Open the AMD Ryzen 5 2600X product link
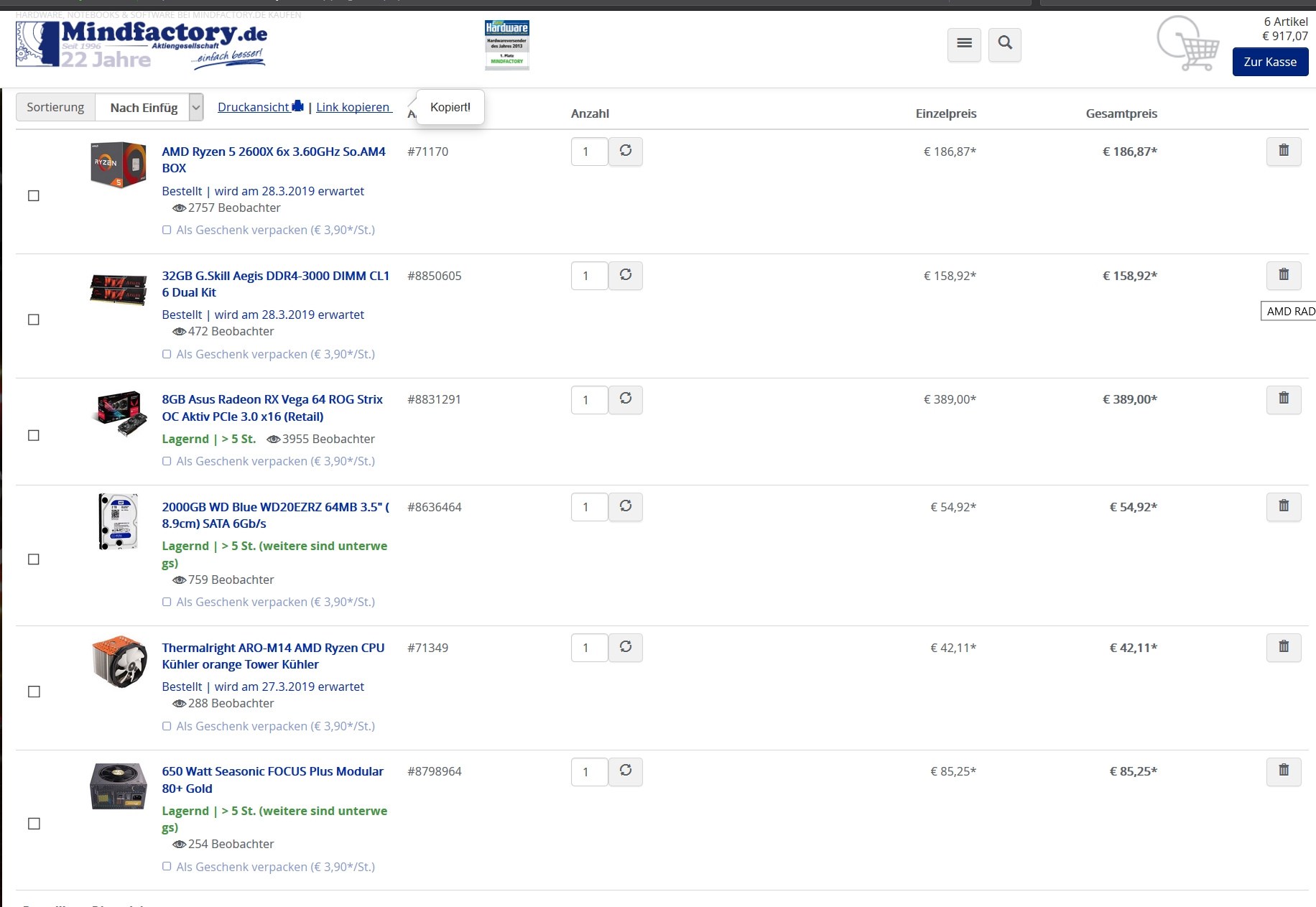1316x907 pixels. tap(274, 159)
